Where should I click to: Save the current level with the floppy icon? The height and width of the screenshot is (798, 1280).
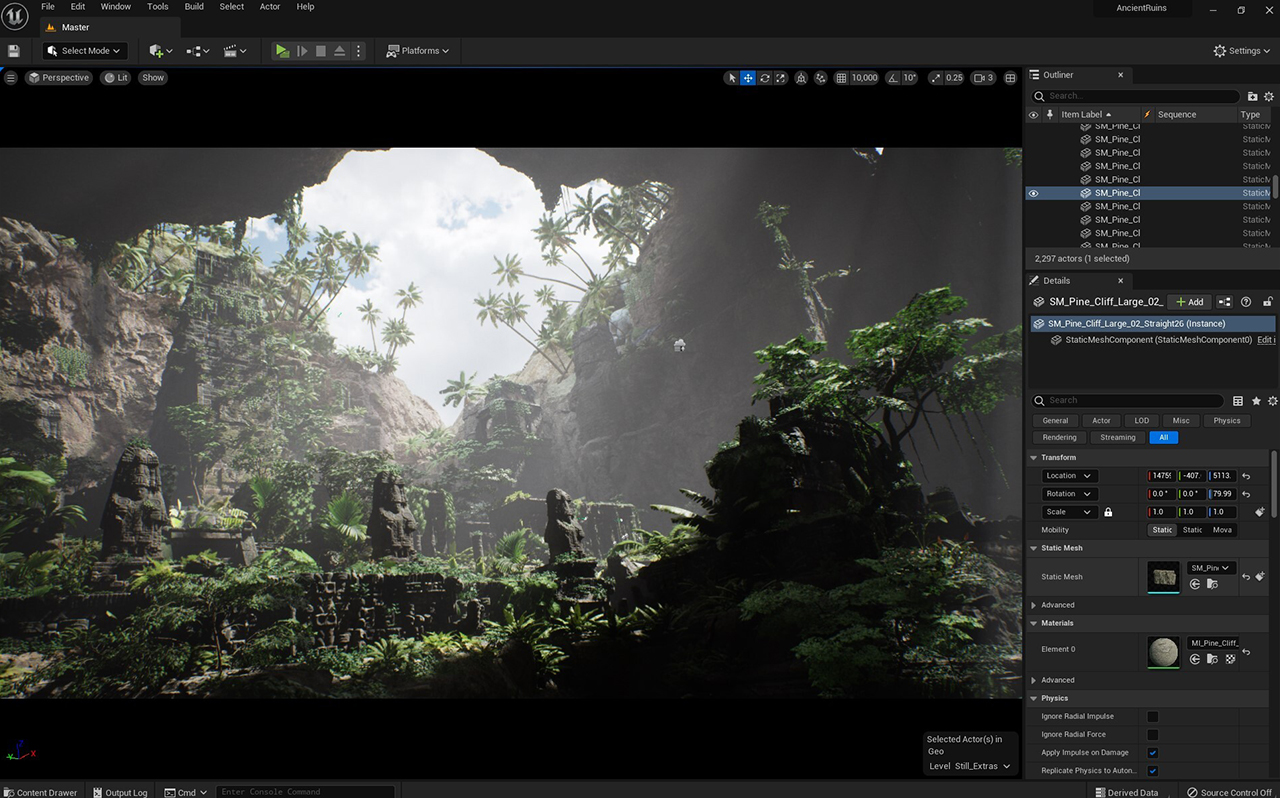click(x=14, y=51)
